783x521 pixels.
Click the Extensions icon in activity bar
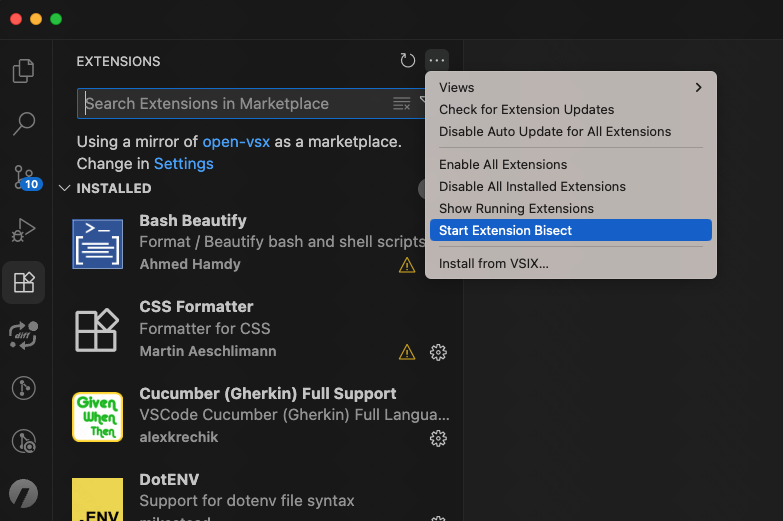pos(24,283)
